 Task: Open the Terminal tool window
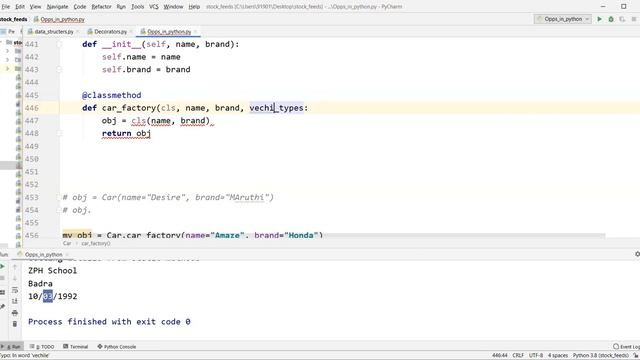pos(76,347)
